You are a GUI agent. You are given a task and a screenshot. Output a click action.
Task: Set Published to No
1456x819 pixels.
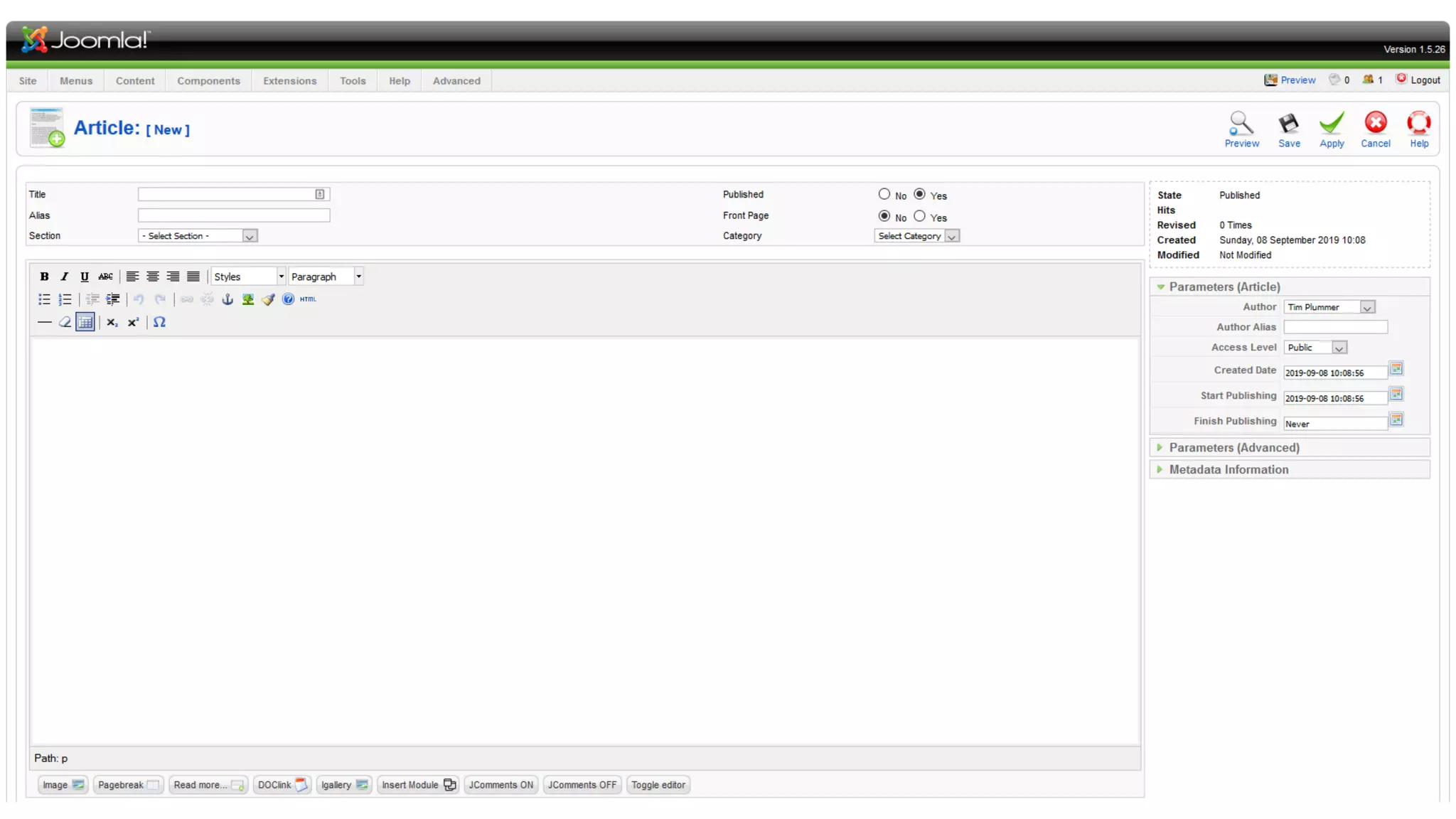(884, 194)
